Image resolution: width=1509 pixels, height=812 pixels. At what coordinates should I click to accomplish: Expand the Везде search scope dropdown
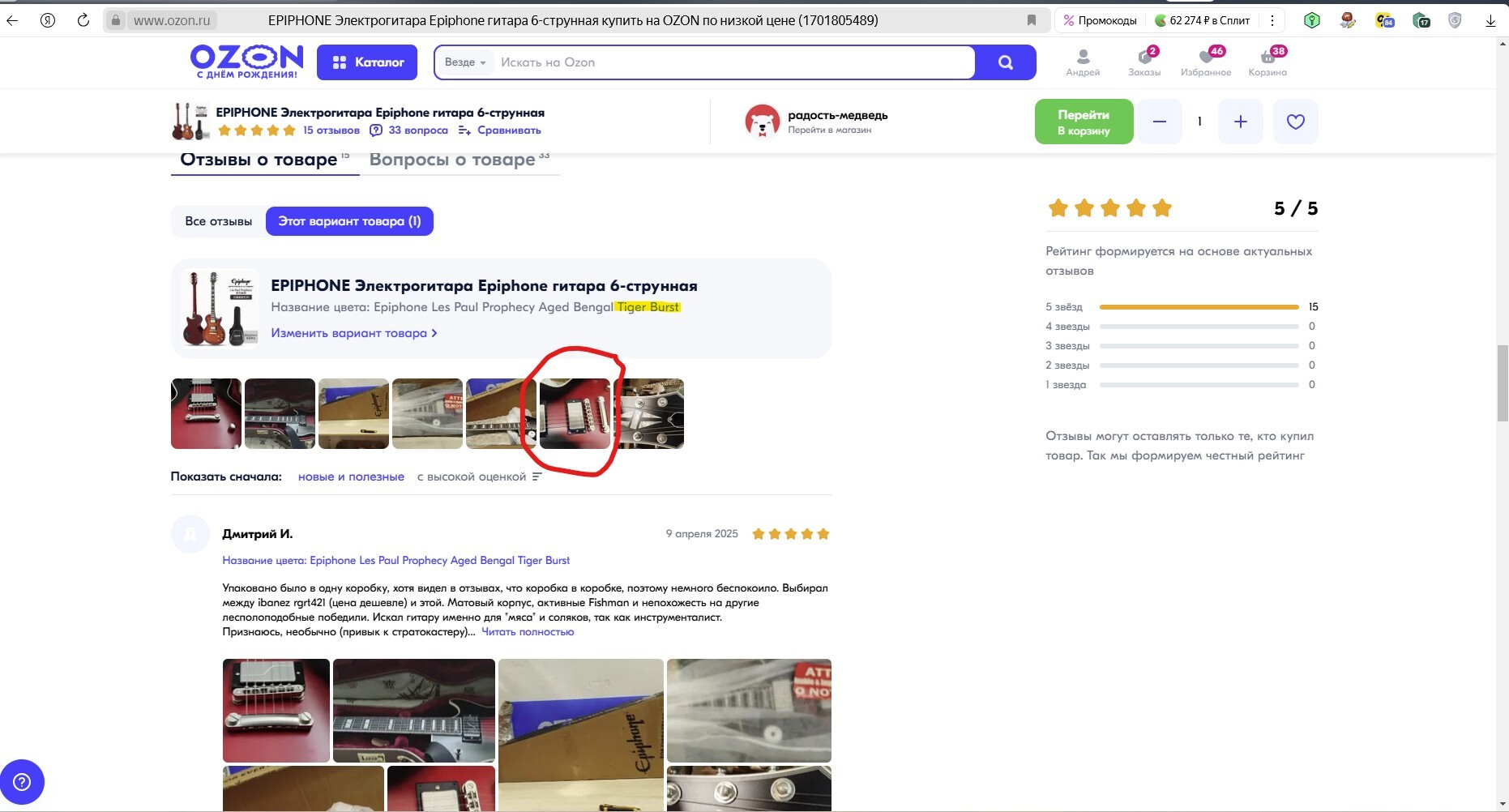point(465,62)
